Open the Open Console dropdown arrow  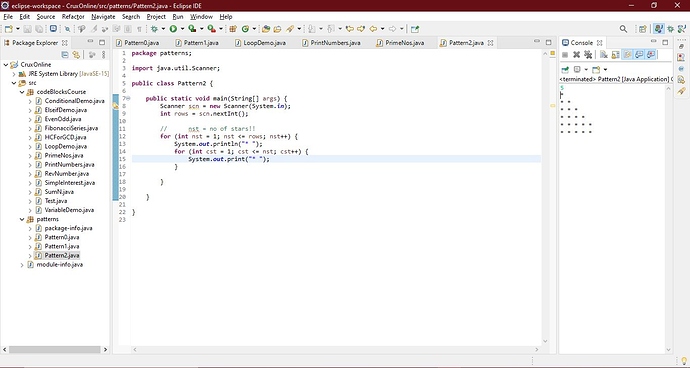[x=606, y=70]
